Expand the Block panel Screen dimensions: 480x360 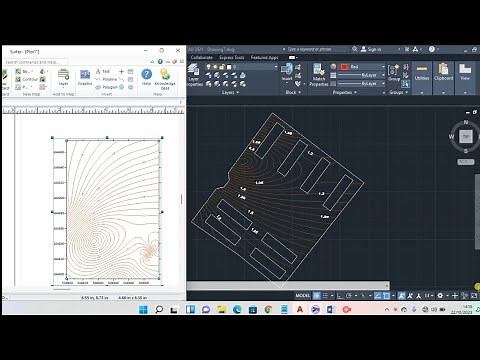(293, 92)
